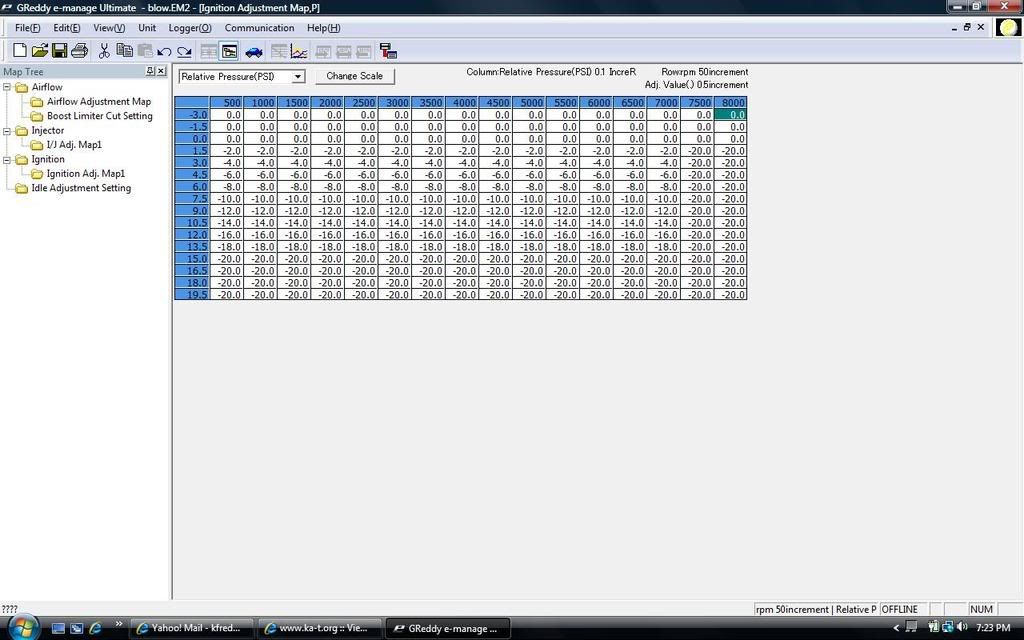
Task: Click cell at row 1.5, column 7500
Action: 697,151
